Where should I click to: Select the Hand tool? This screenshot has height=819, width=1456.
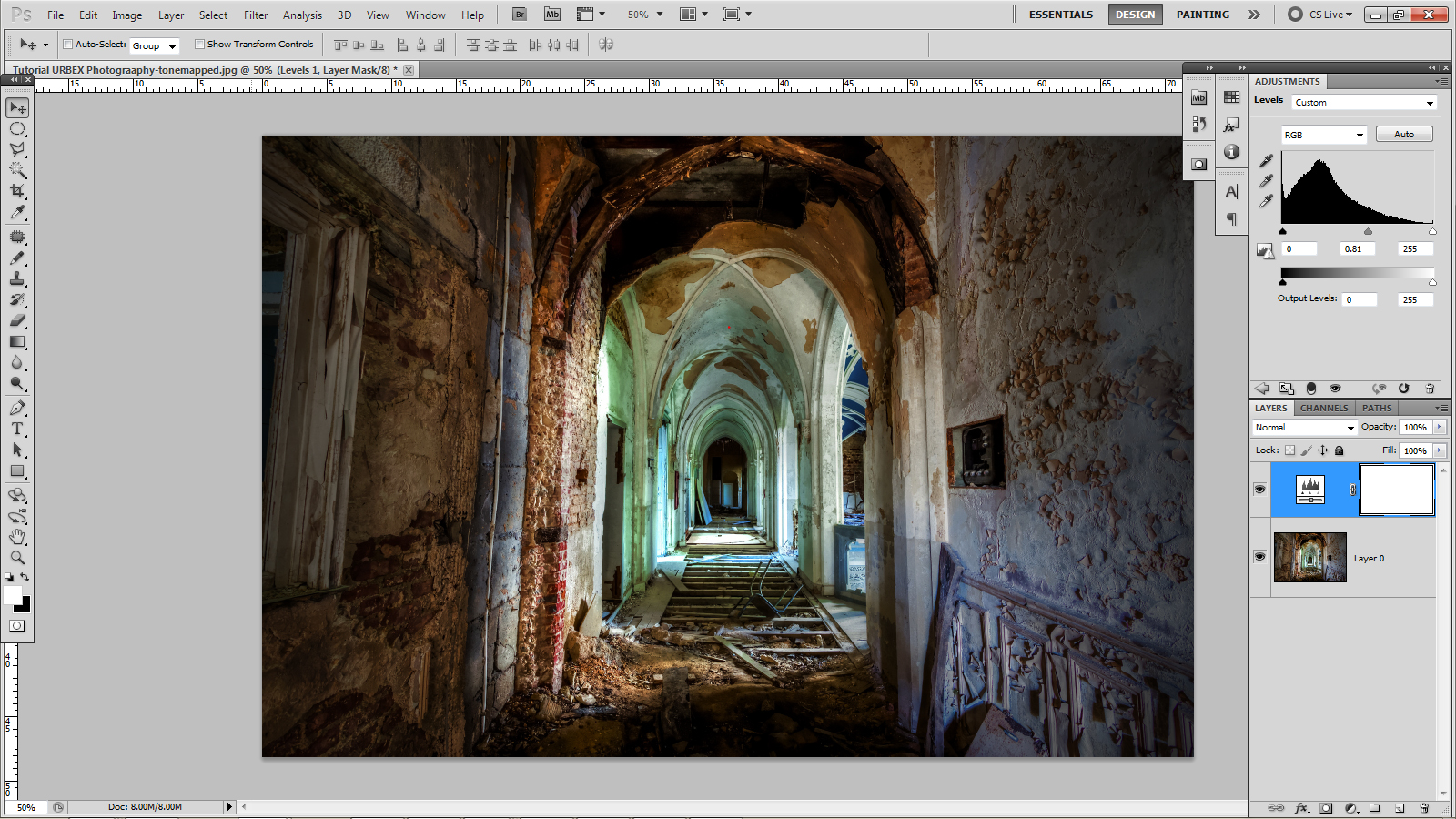pos(17,537)
